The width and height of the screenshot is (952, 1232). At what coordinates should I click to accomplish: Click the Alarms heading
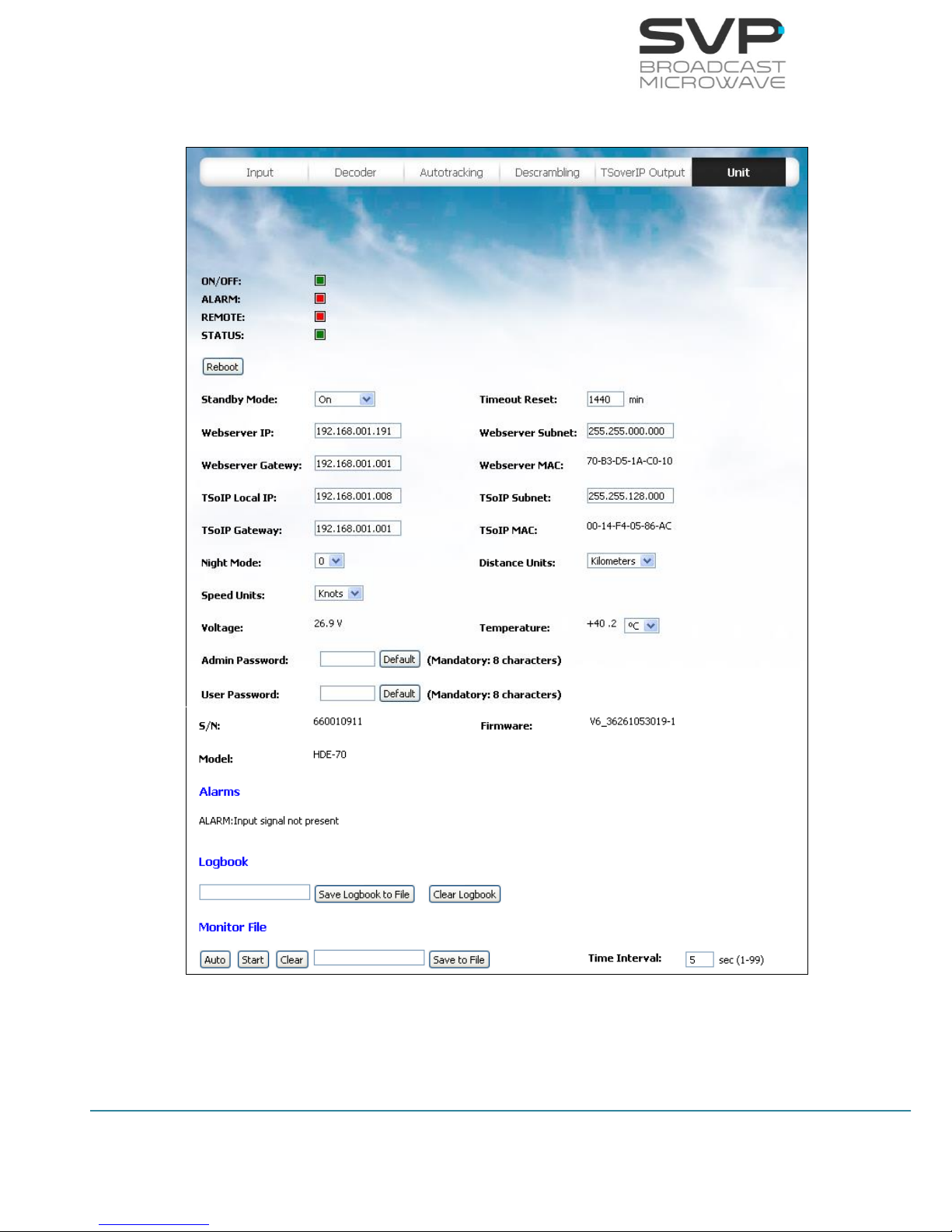[x=219, y=792]
